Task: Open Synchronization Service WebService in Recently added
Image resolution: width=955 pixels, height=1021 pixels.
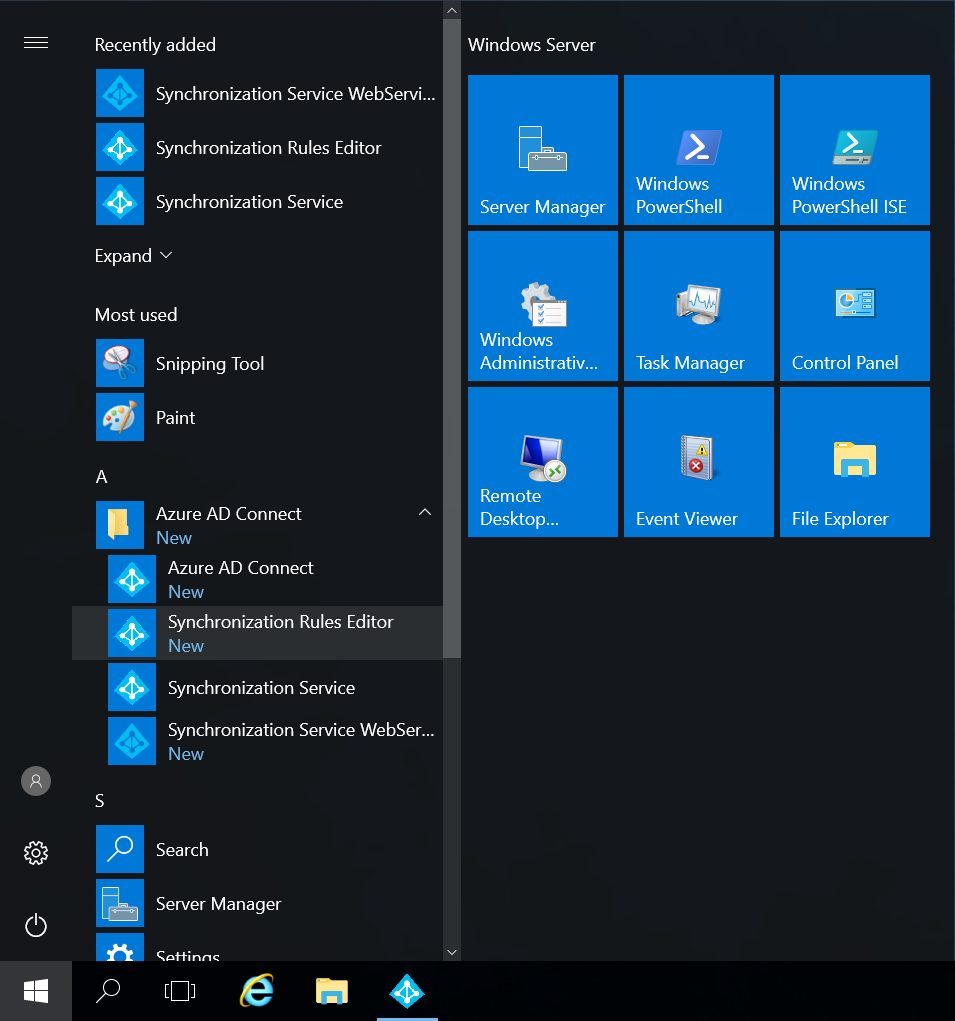Action: coord(257,93)
